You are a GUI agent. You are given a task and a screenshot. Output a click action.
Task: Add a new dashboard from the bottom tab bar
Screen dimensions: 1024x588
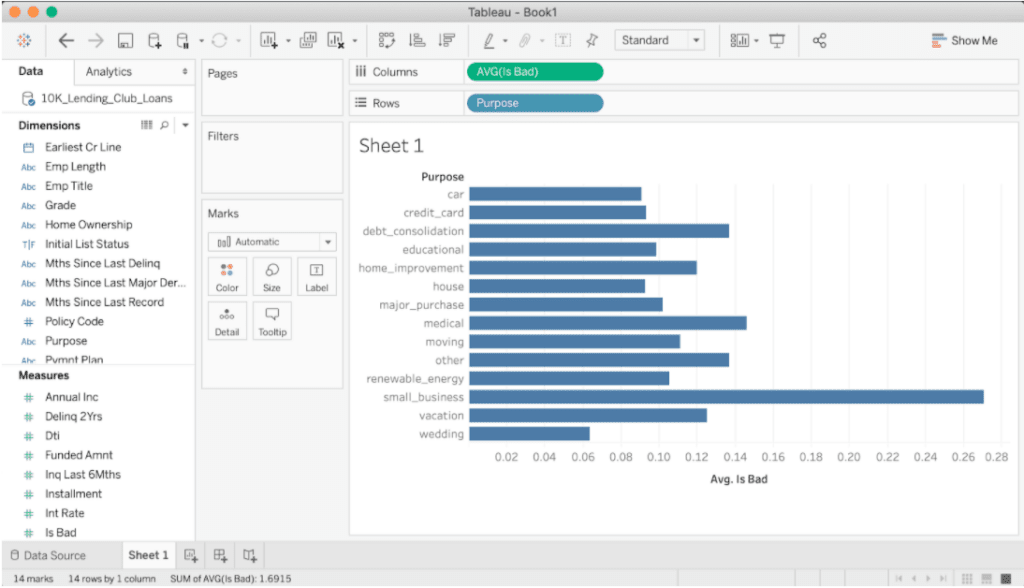coord(220,555)
